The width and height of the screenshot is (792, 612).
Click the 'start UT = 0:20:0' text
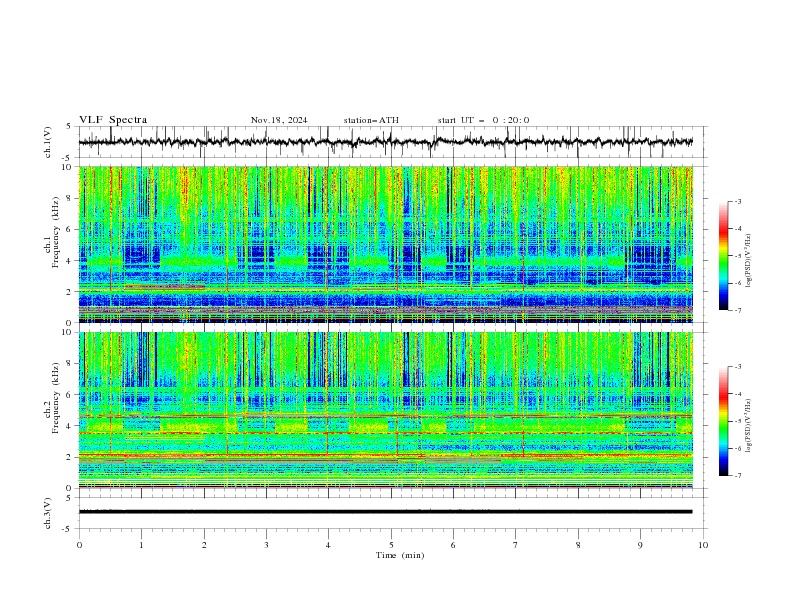(x=483, y=120)
